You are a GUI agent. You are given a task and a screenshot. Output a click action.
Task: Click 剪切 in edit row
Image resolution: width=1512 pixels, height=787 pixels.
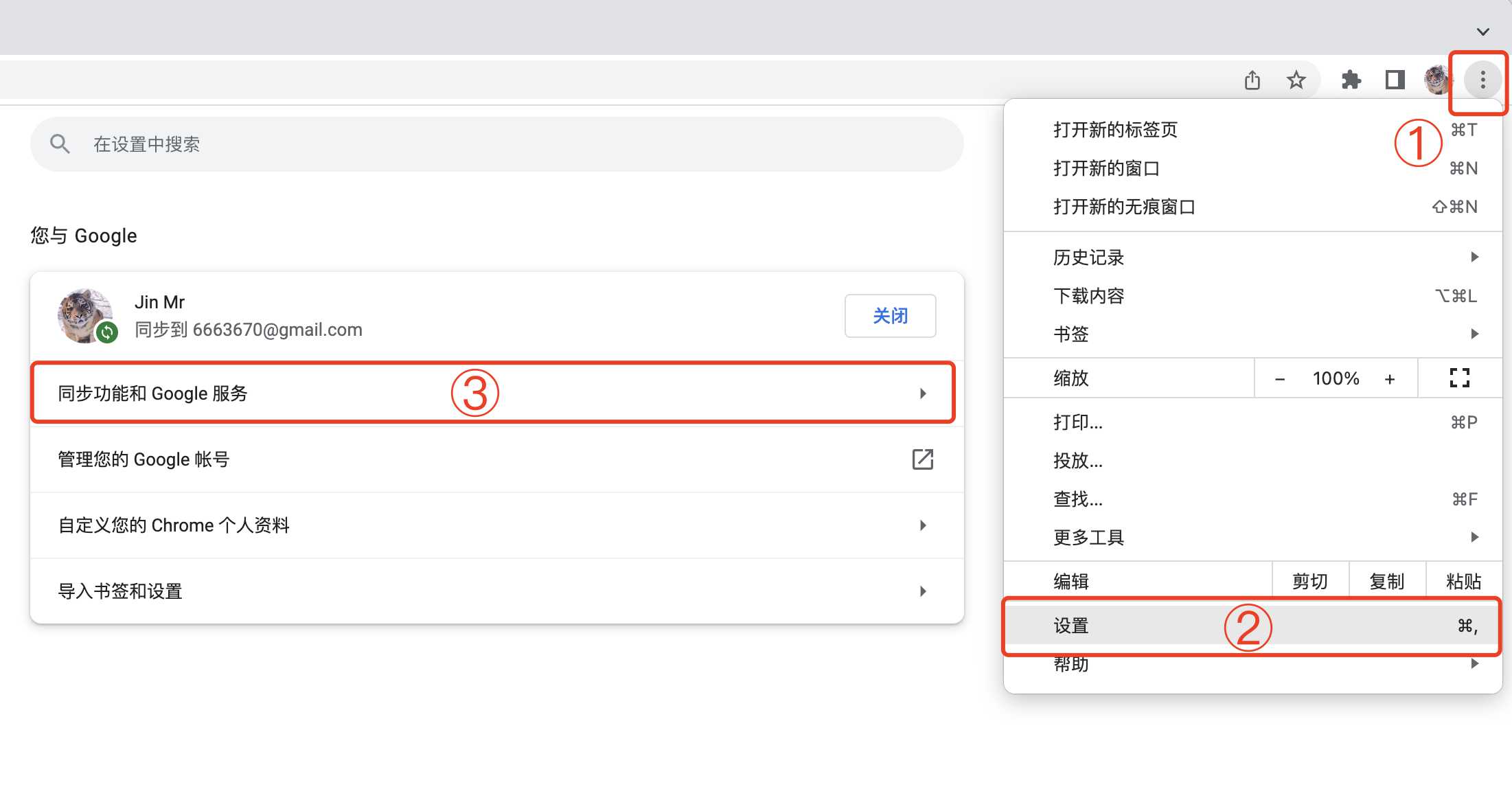point(1310,582)
